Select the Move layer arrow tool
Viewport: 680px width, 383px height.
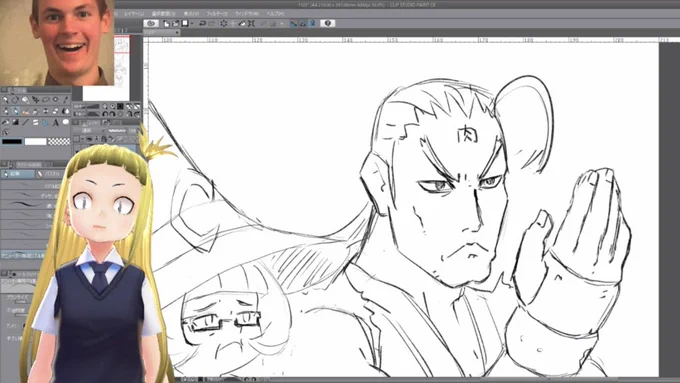(x=36, y=99)
